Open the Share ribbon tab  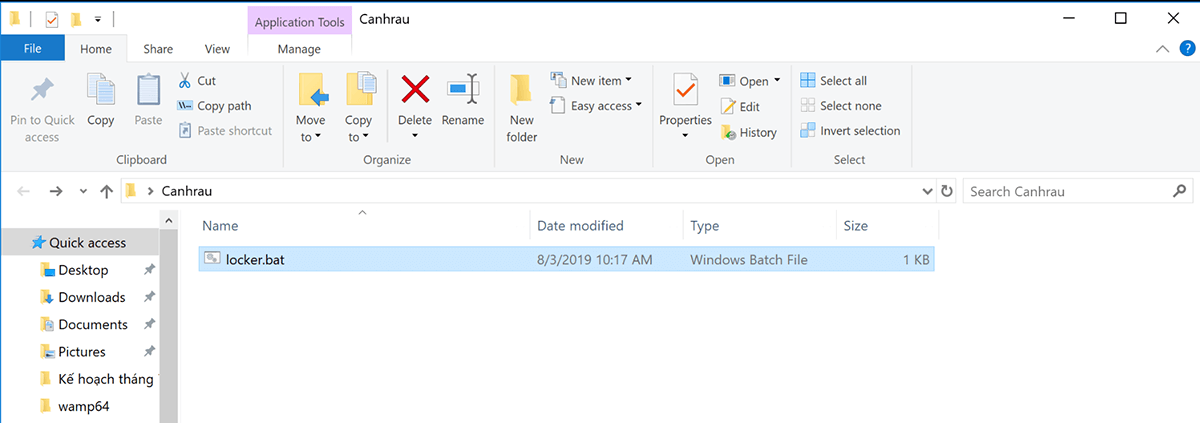click(158, 48)
